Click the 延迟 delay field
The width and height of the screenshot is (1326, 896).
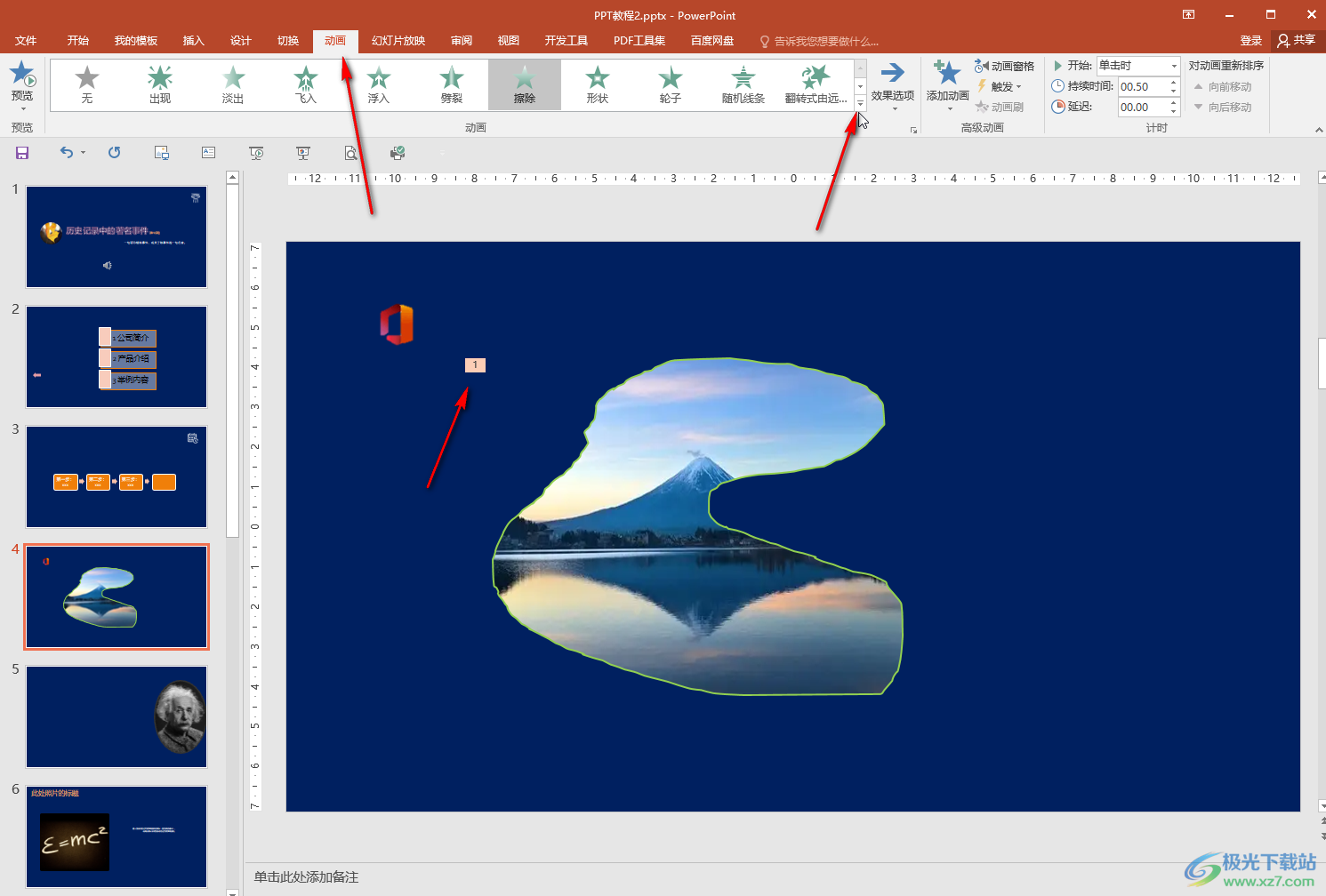coord(1143,107)
